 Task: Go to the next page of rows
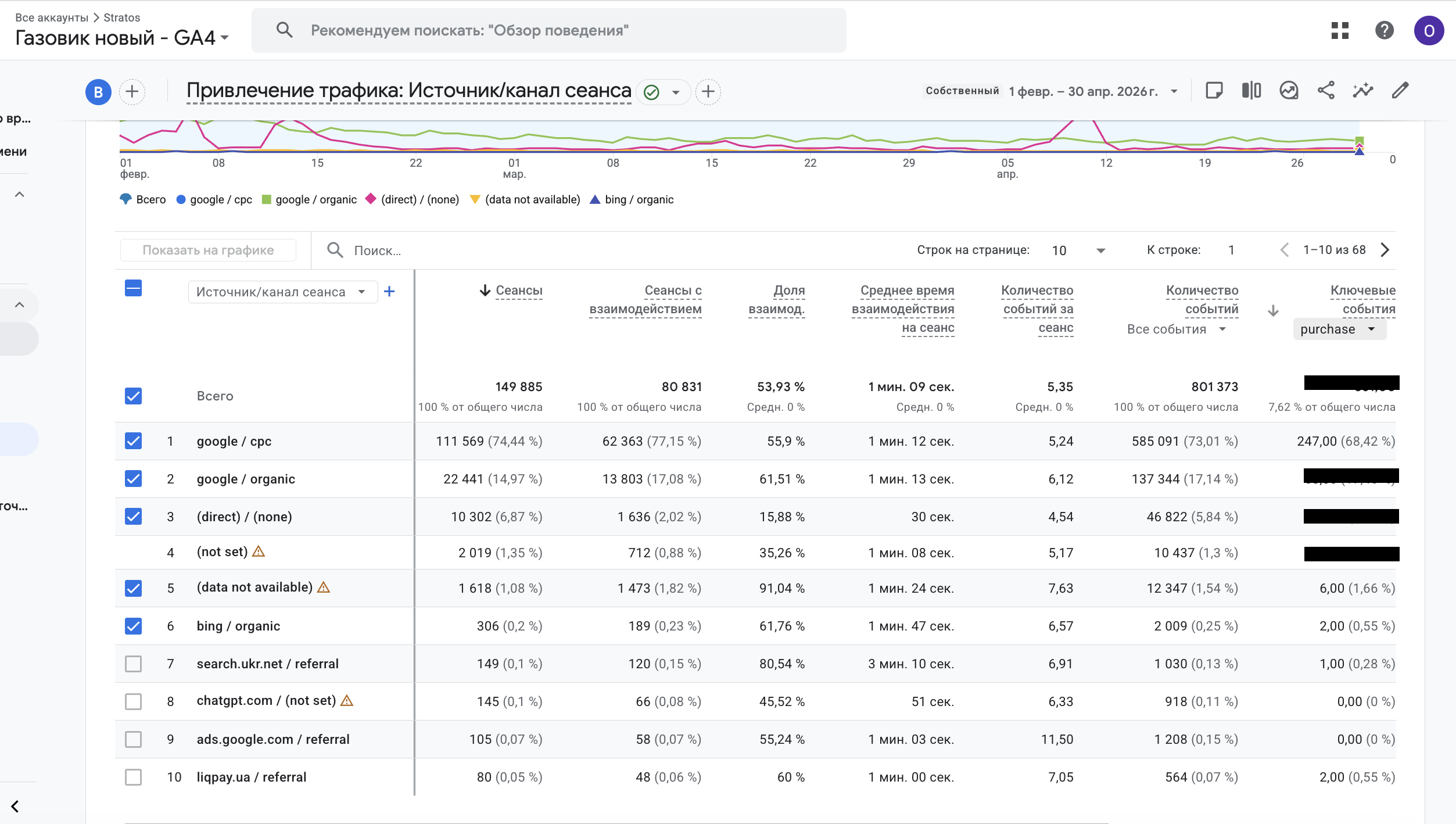[1385, 250]
